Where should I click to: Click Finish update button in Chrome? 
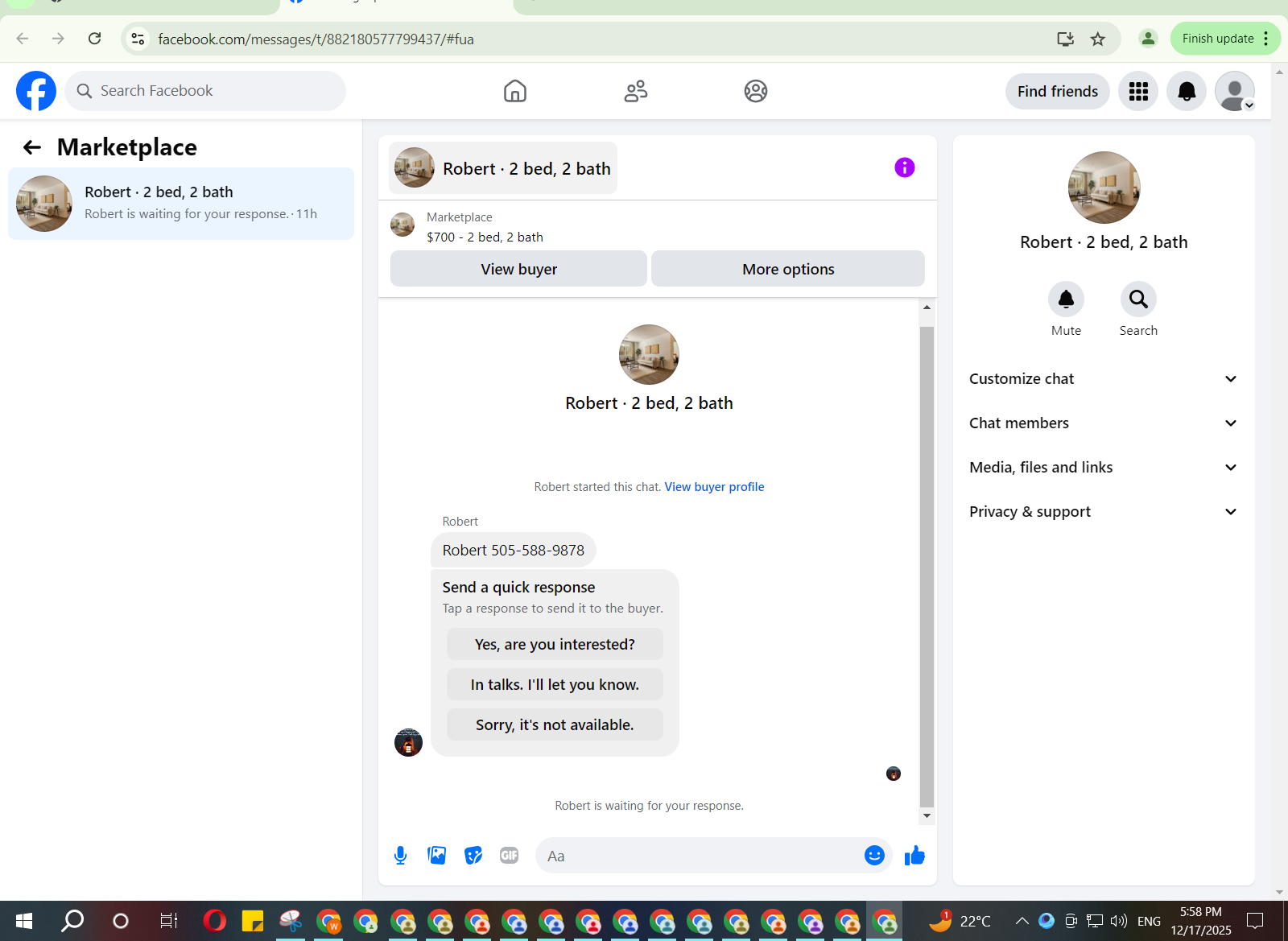[1217, 39]
